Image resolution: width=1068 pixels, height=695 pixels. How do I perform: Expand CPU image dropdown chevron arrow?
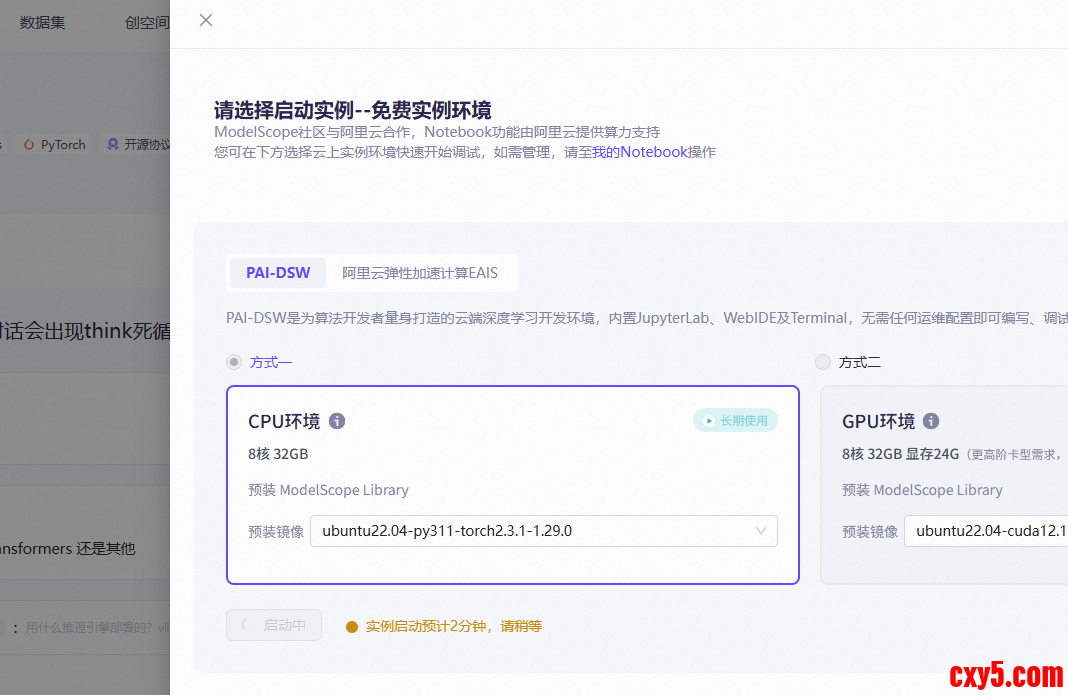(761, 531)
